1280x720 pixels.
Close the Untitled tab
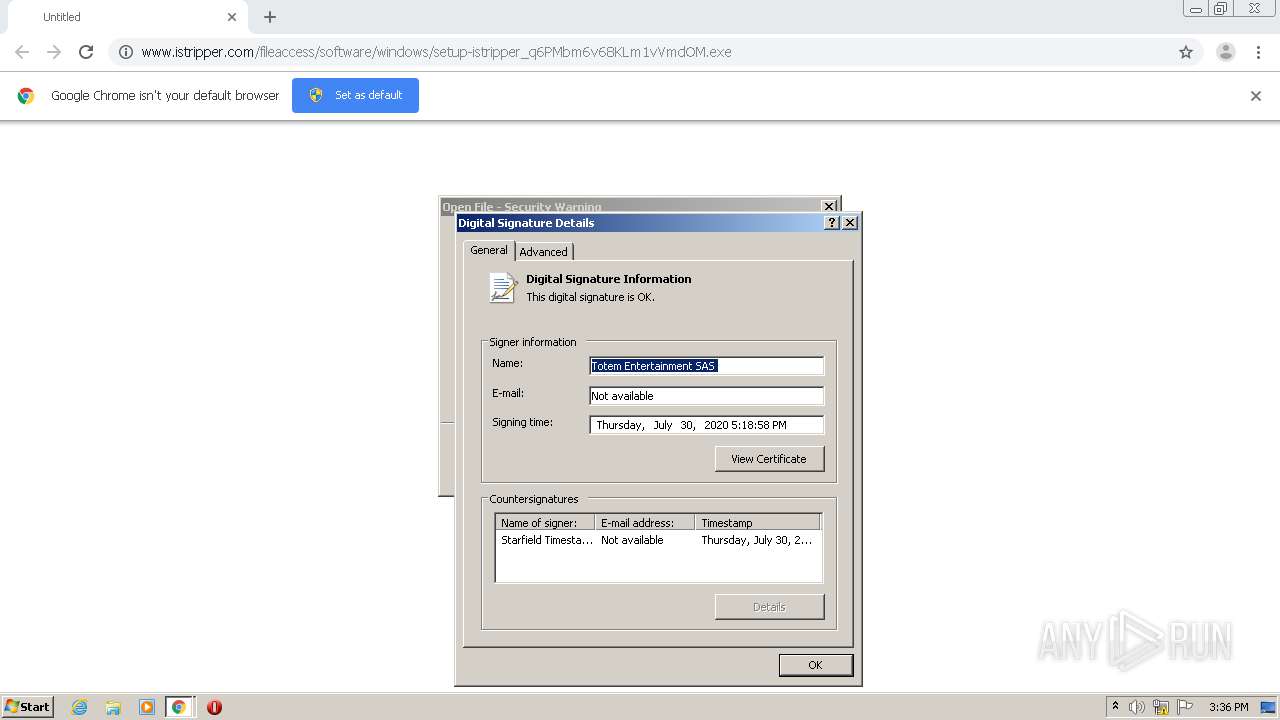(x=232, y=17)
